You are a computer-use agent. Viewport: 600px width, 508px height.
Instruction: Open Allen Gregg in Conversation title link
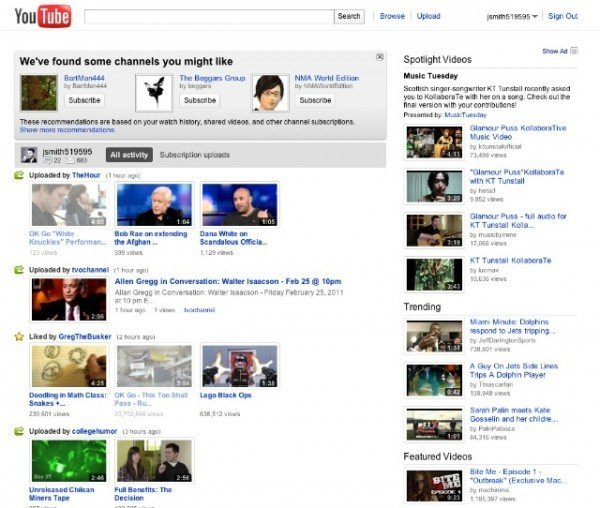[x=228, y=281]
